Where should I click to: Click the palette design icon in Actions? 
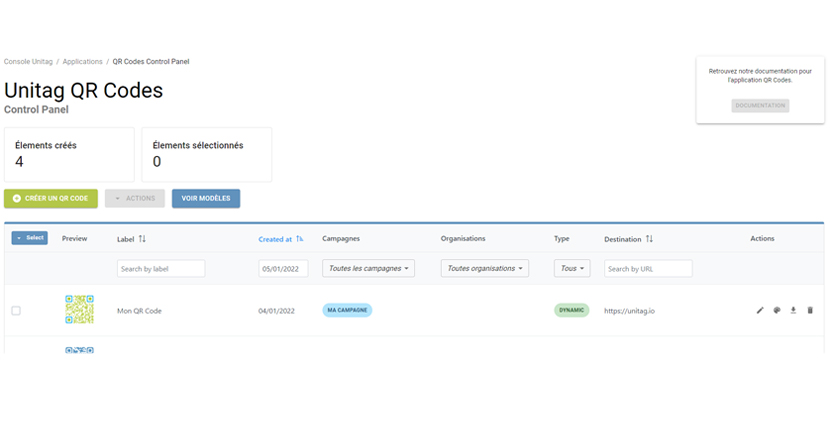[x=777, y=311]
